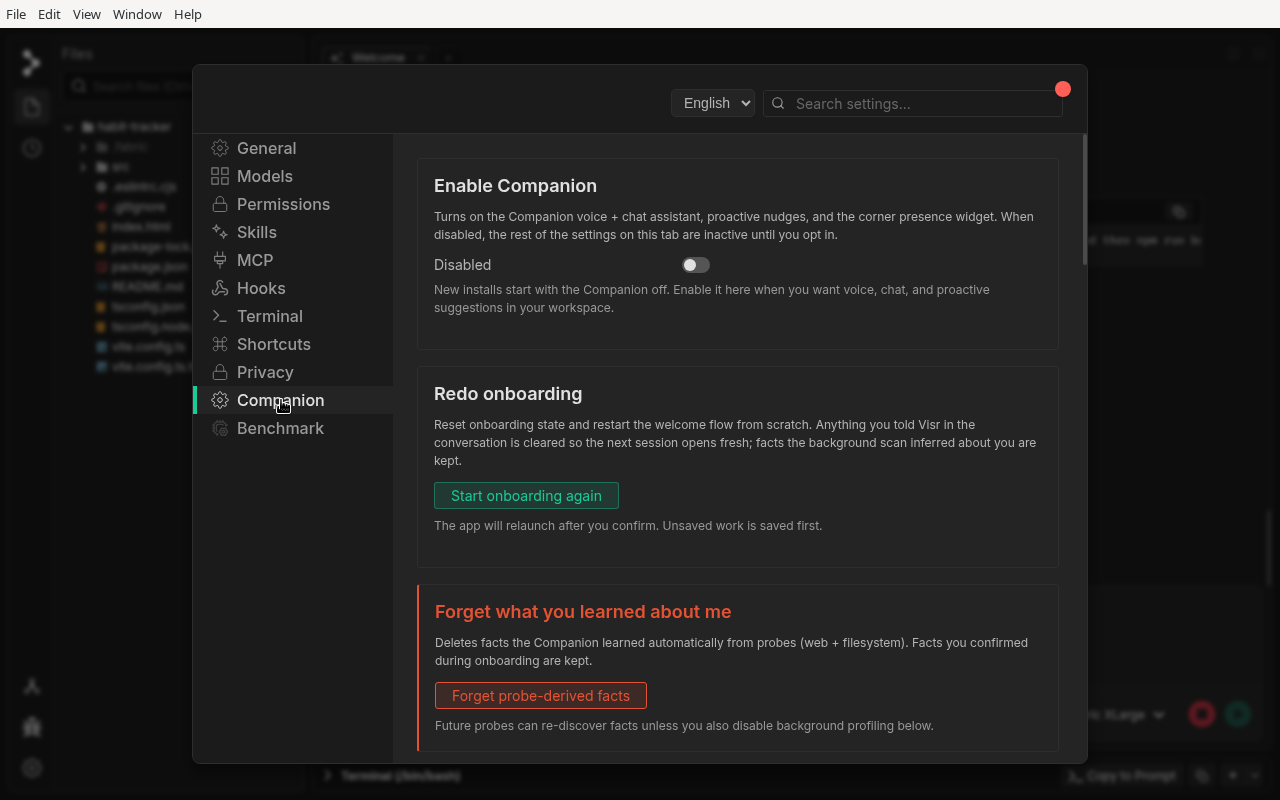Close settings with the red circle button
This screenshot has height=800, width=1280.
[1063, 89]
